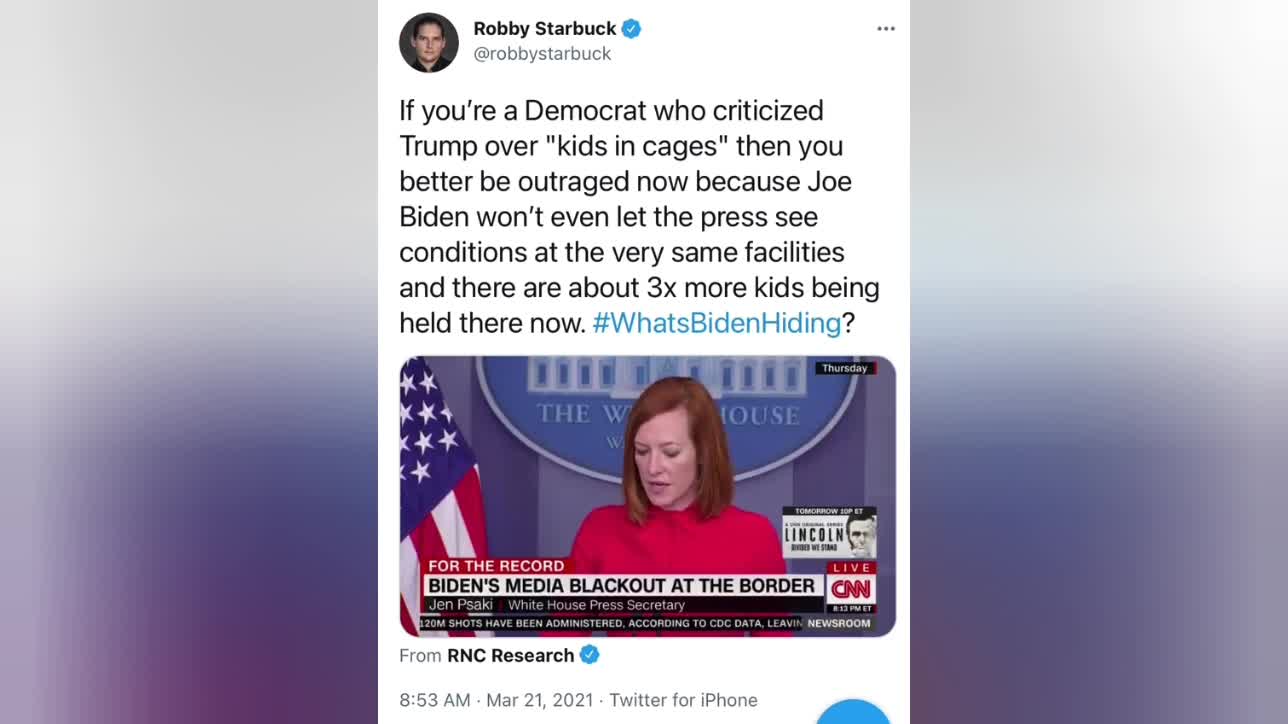Open the 8:53 AM tweet timestamp
This screenshot has height=724, width=1288.
pyautogui.click(x=435, y=700)
